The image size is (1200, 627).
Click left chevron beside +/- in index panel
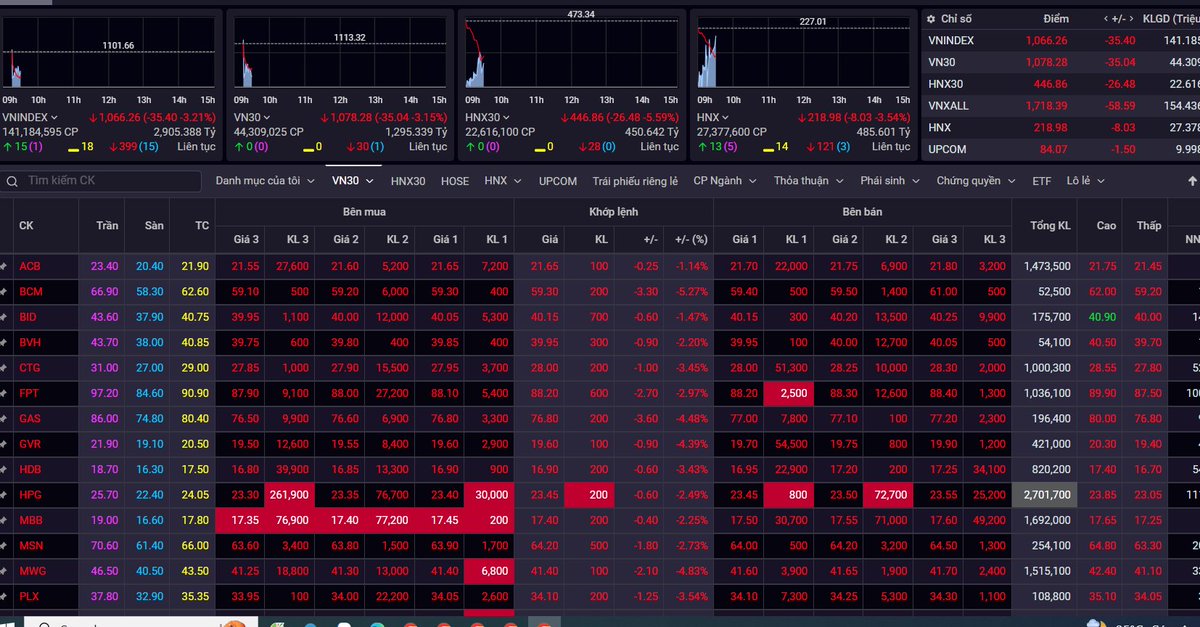click(1106, 19)
